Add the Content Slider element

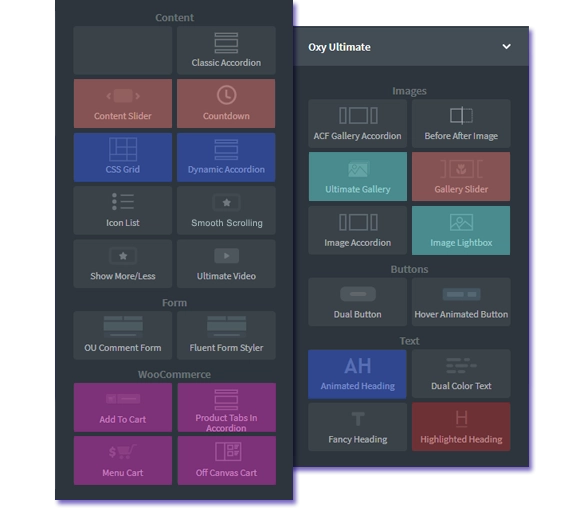[123, 104]
